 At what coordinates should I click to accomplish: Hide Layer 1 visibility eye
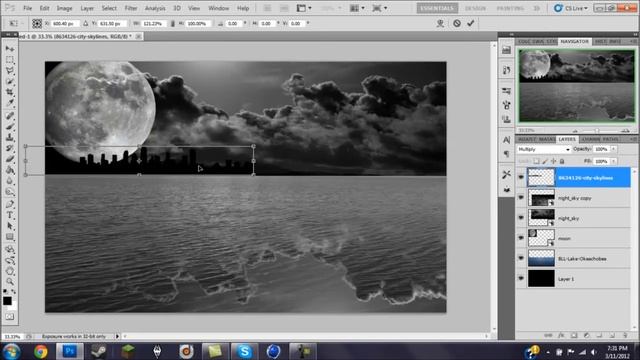coord(521,278)
